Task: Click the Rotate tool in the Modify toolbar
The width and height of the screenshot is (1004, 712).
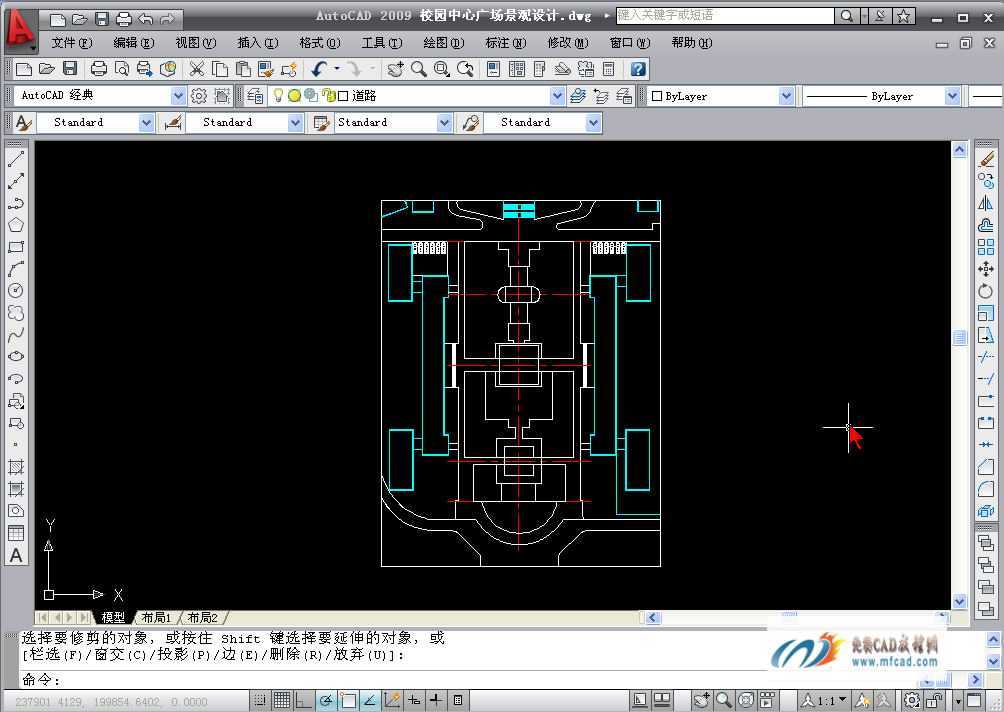Action: click(986, 291)
